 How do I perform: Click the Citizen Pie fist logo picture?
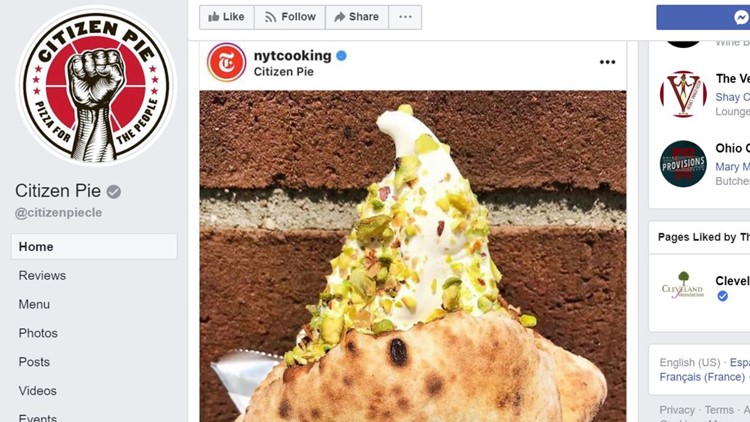(96, 86)
